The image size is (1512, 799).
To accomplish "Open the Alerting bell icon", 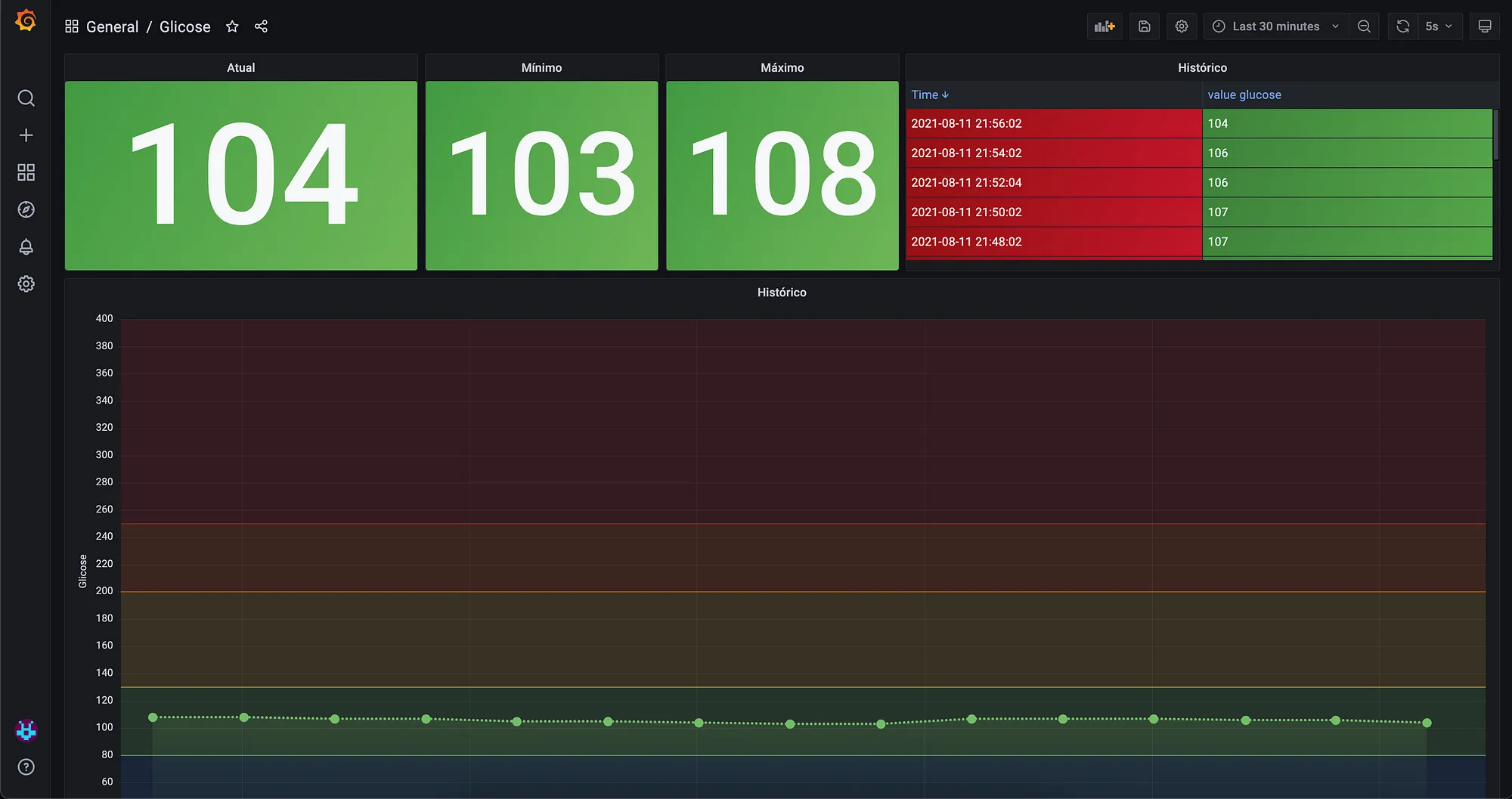I will coord(26,246).
